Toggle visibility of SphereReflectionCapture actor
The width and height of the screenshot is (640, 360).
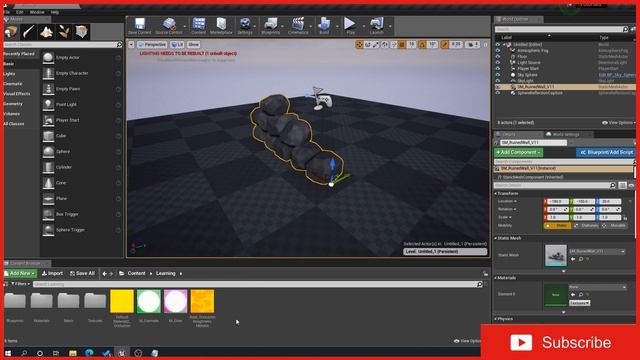[x=498, y=93]
